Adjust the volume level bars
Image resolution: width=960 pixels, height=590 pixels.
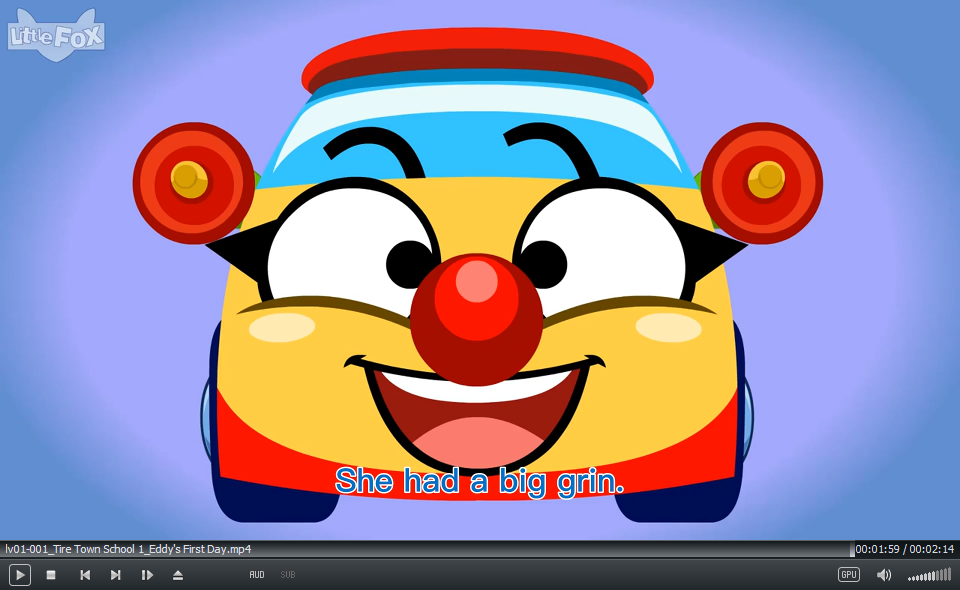click(929, 575)
